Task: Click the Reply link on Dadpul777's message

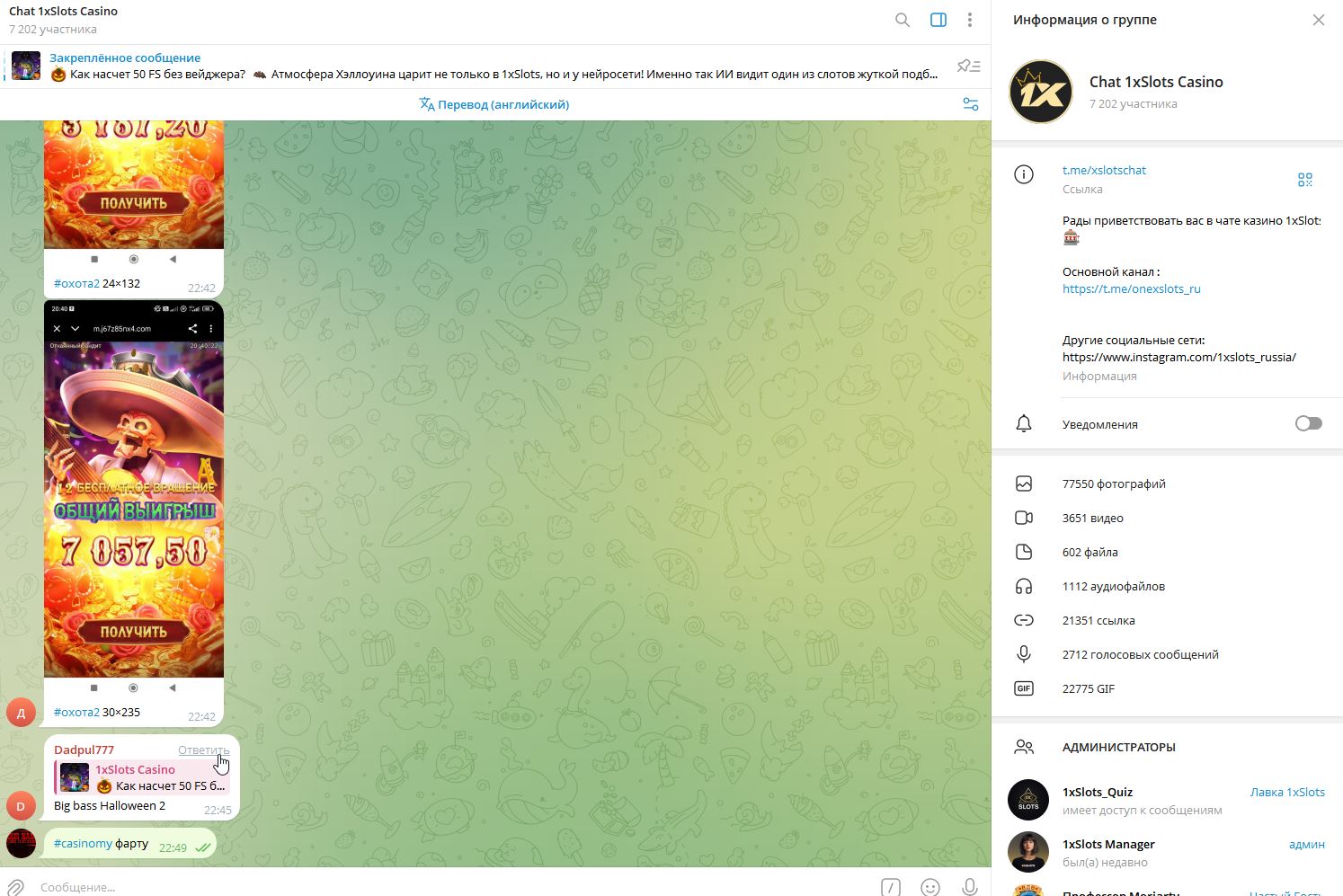Action: tap(204, 750)
